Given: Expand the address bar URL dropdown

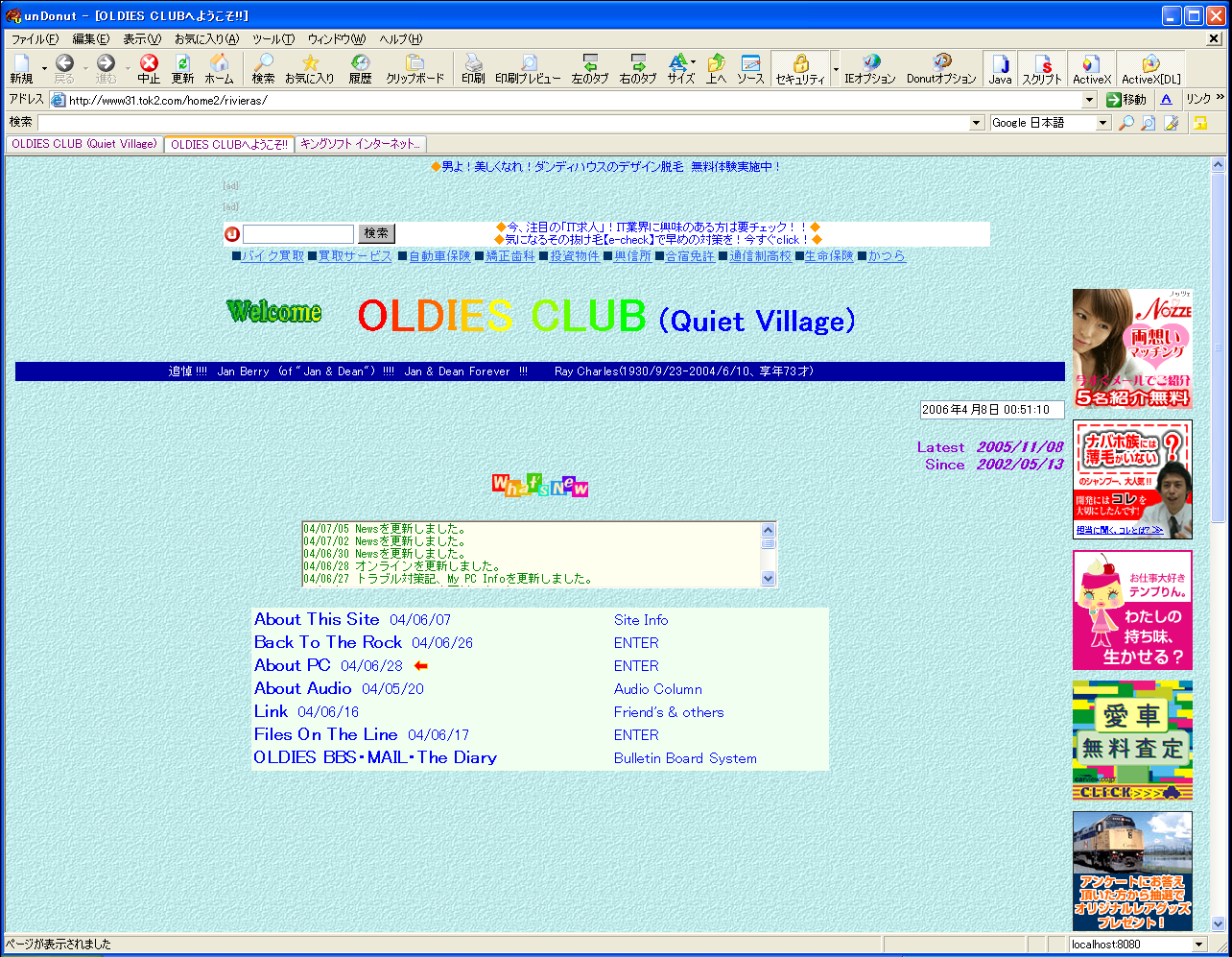Looking at the screenshot, I should tap(1090, 100).
